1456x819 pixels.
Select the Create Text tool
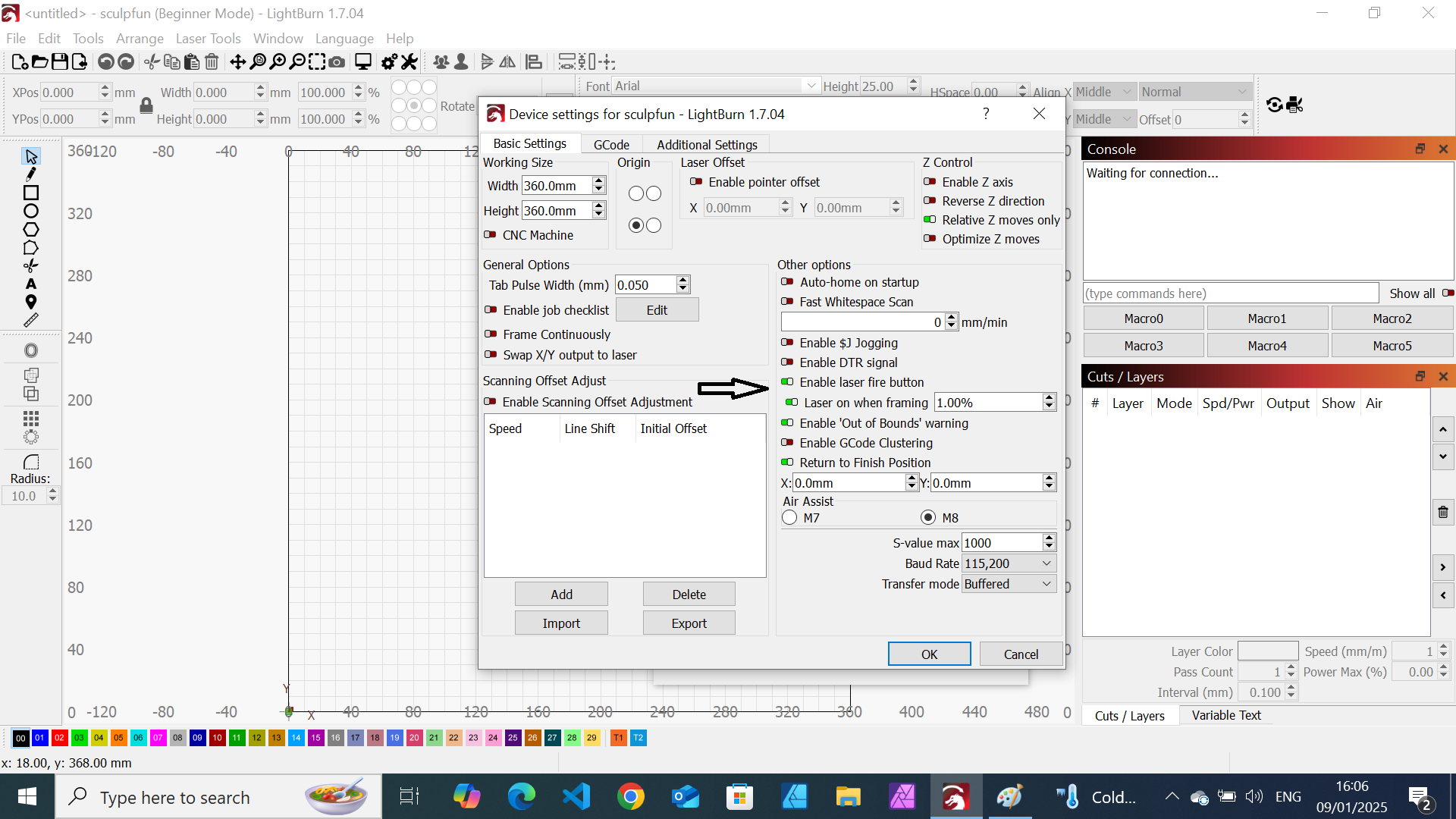pyautogui.click(x=31, y=284)
